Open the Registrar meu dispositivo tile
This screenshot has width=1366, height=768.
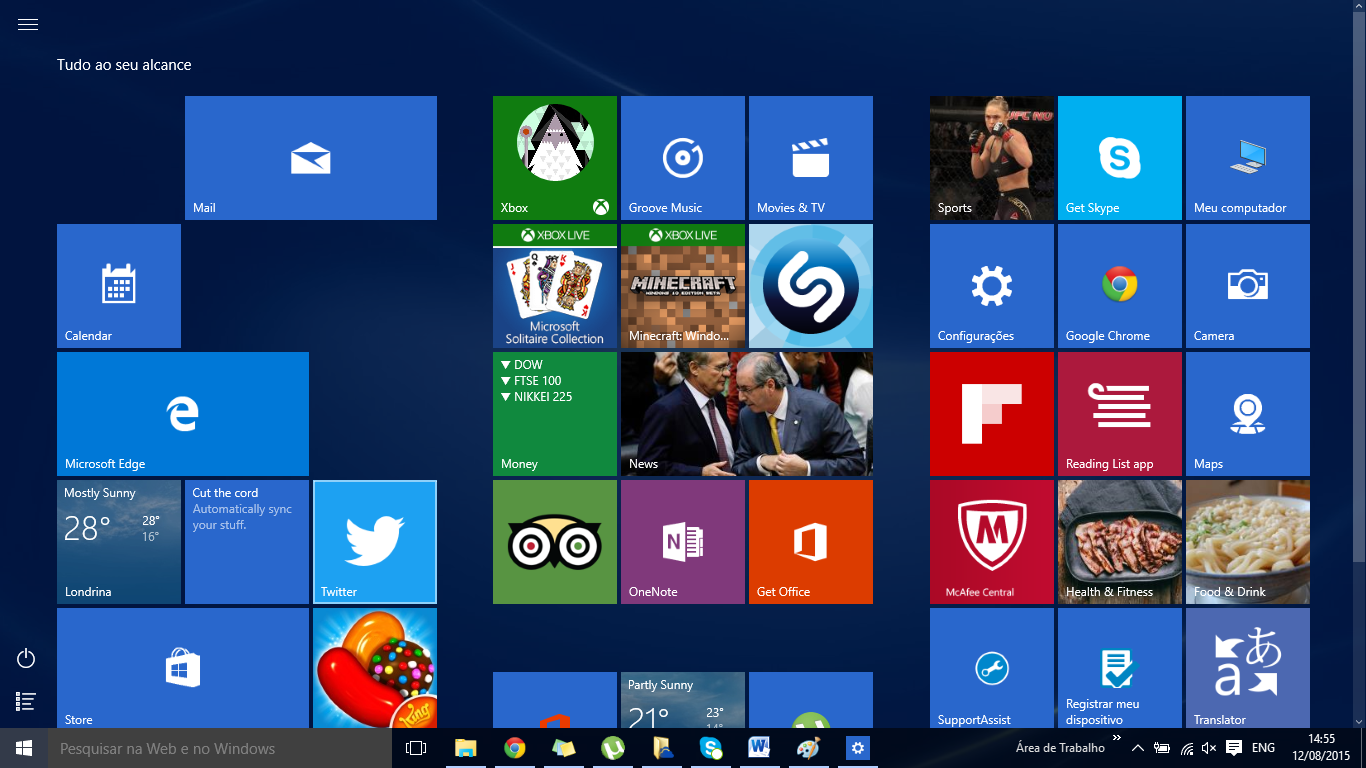tap(1120, 668)
